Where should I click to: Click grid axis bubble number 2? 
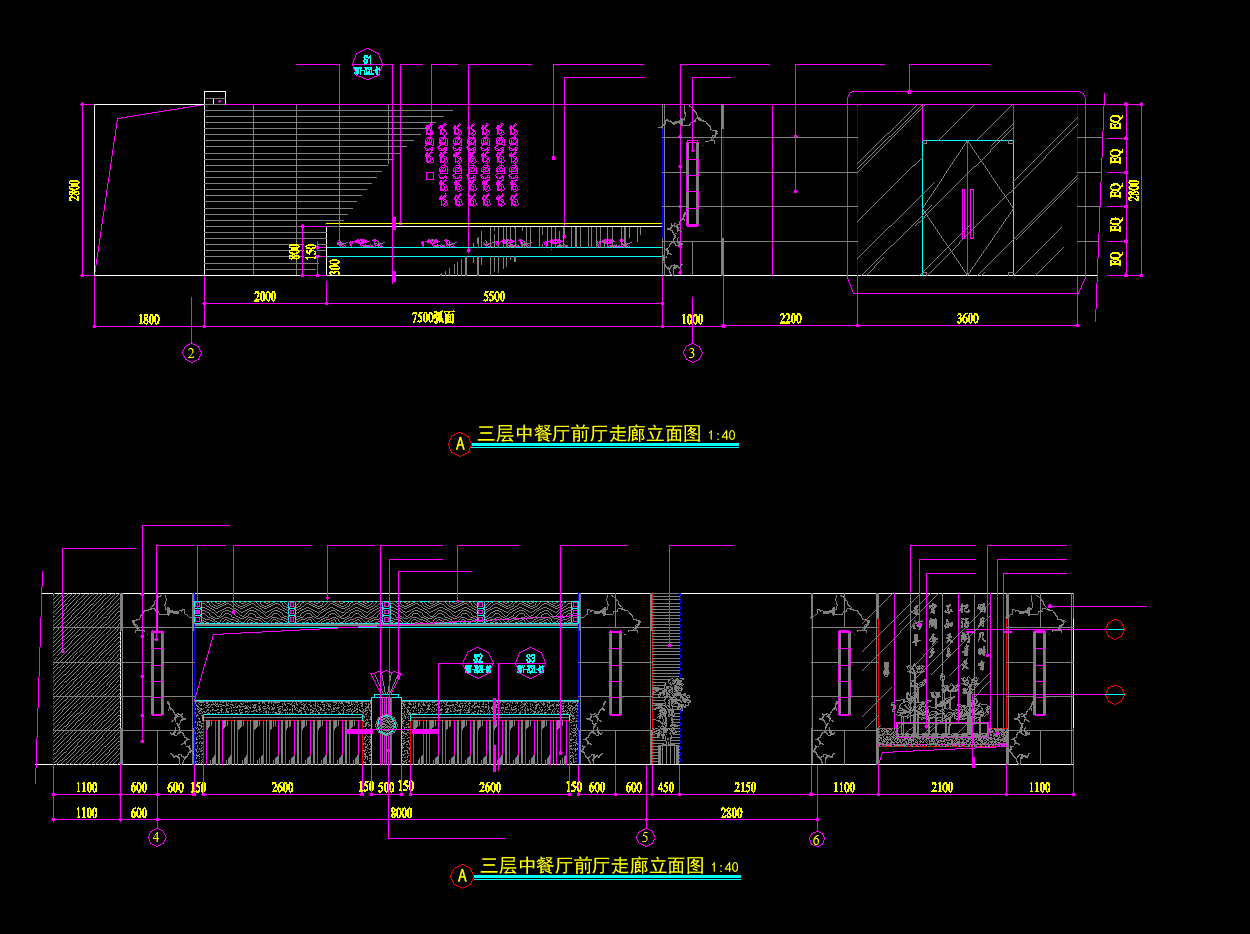(x=192, y=352)
